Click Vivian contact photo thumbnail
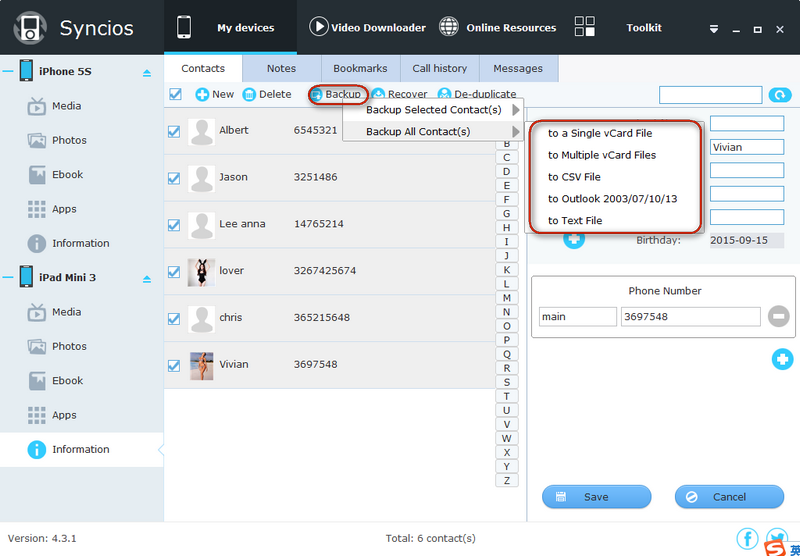 tap(201, 366)
